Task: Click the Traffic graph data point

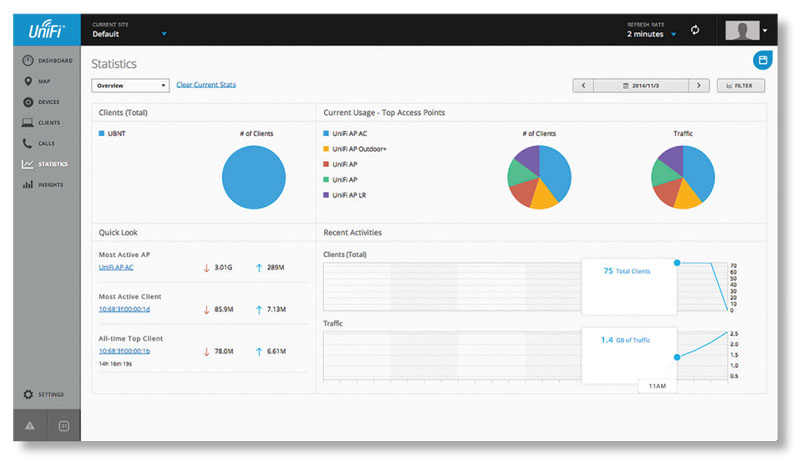Action: (677, 357)
